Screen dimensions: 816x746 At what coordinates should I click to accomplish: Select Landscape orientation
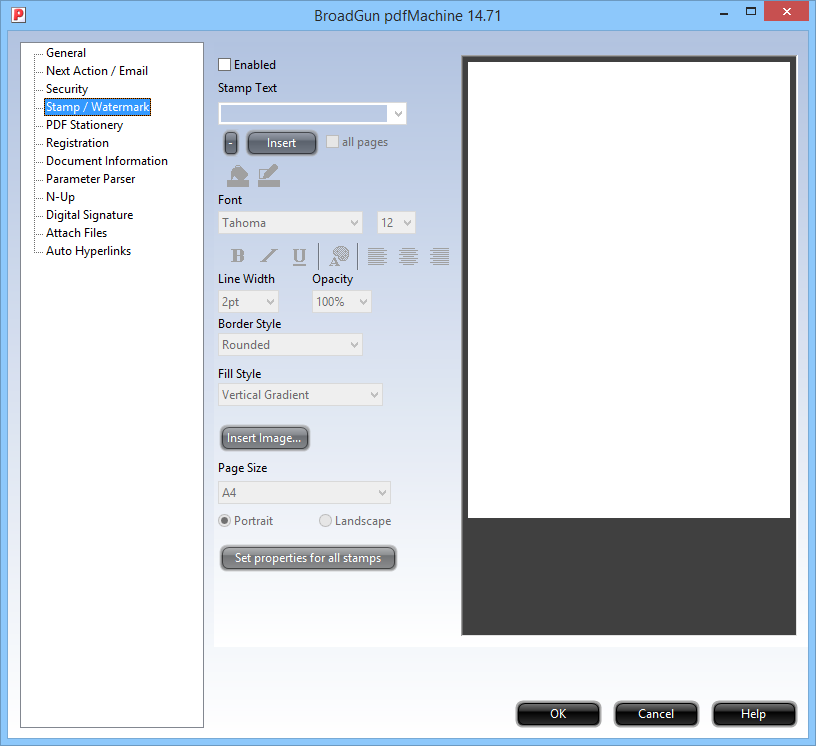point(325,521)
